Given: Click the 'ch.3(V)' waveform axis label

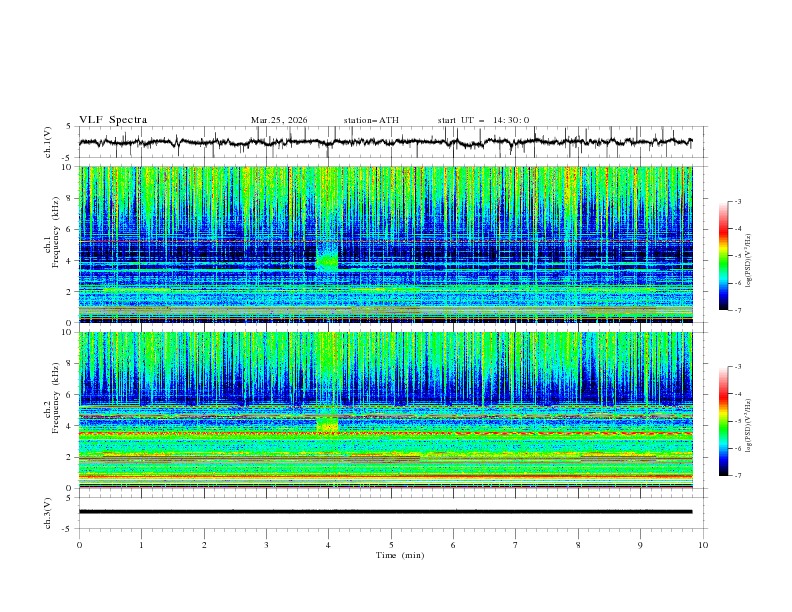Looking at the screenshot, I should (x=48, y=513).
